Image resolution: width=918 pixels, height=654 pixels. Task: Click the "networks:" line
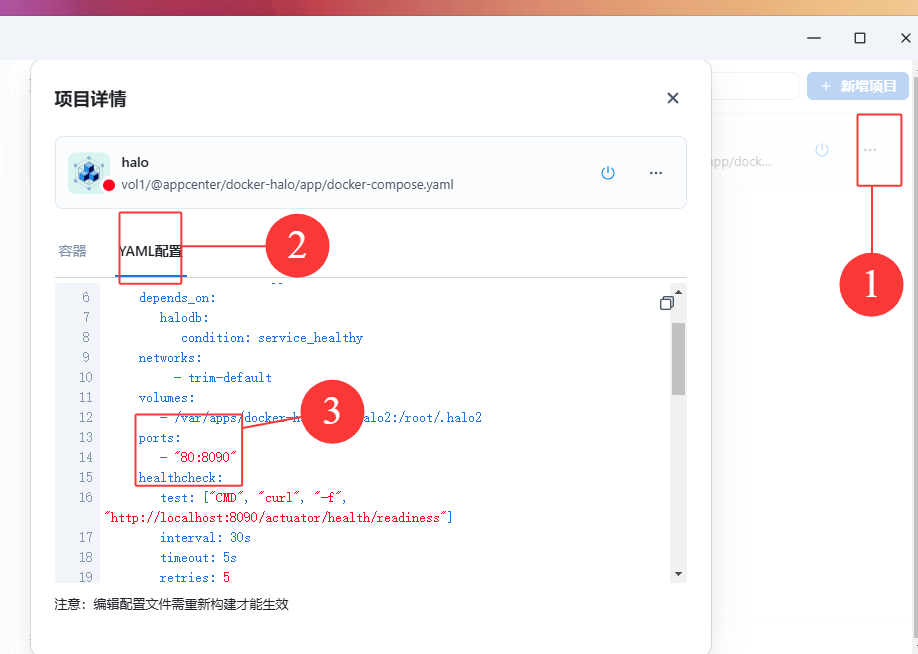coord(170,358)
